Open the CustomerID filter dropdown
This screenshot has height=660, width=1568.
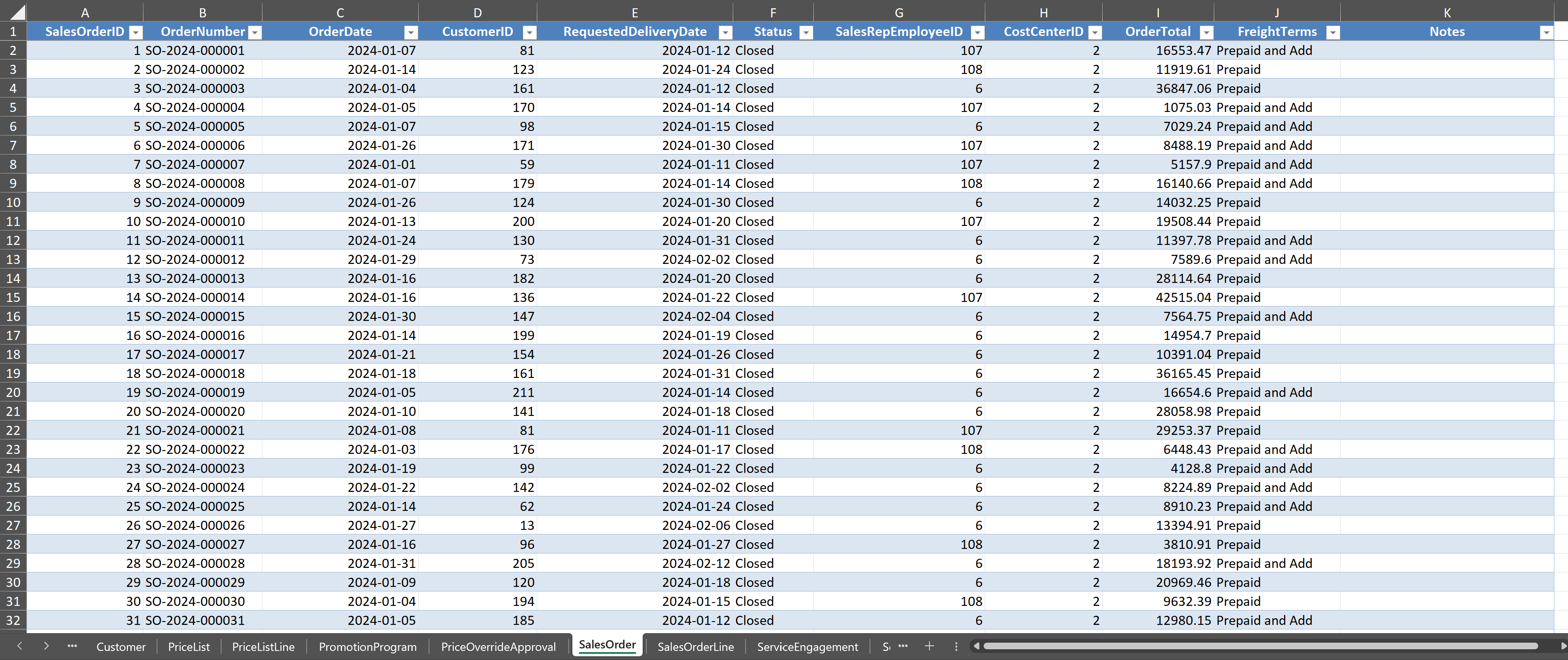(530, 32)
